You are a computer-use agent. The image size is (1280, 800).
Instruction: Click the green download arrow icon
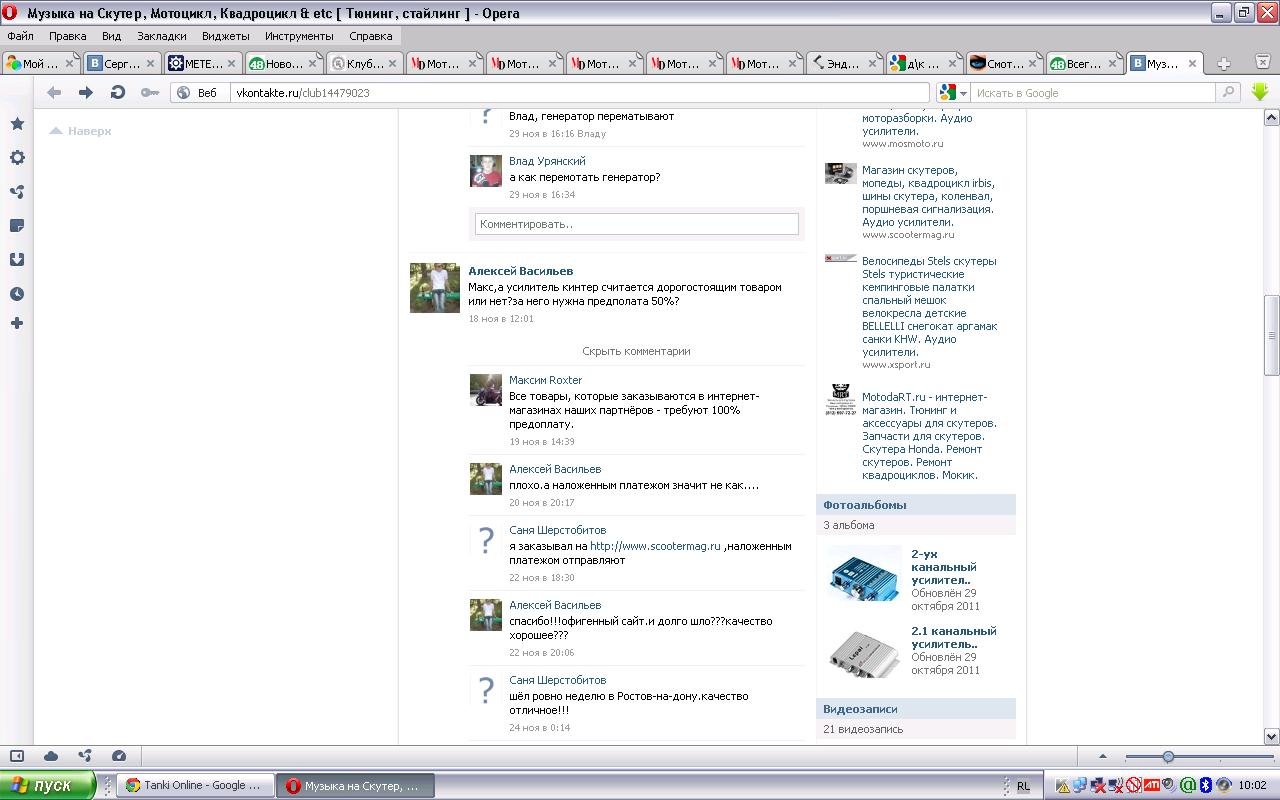click(1259, 92)
